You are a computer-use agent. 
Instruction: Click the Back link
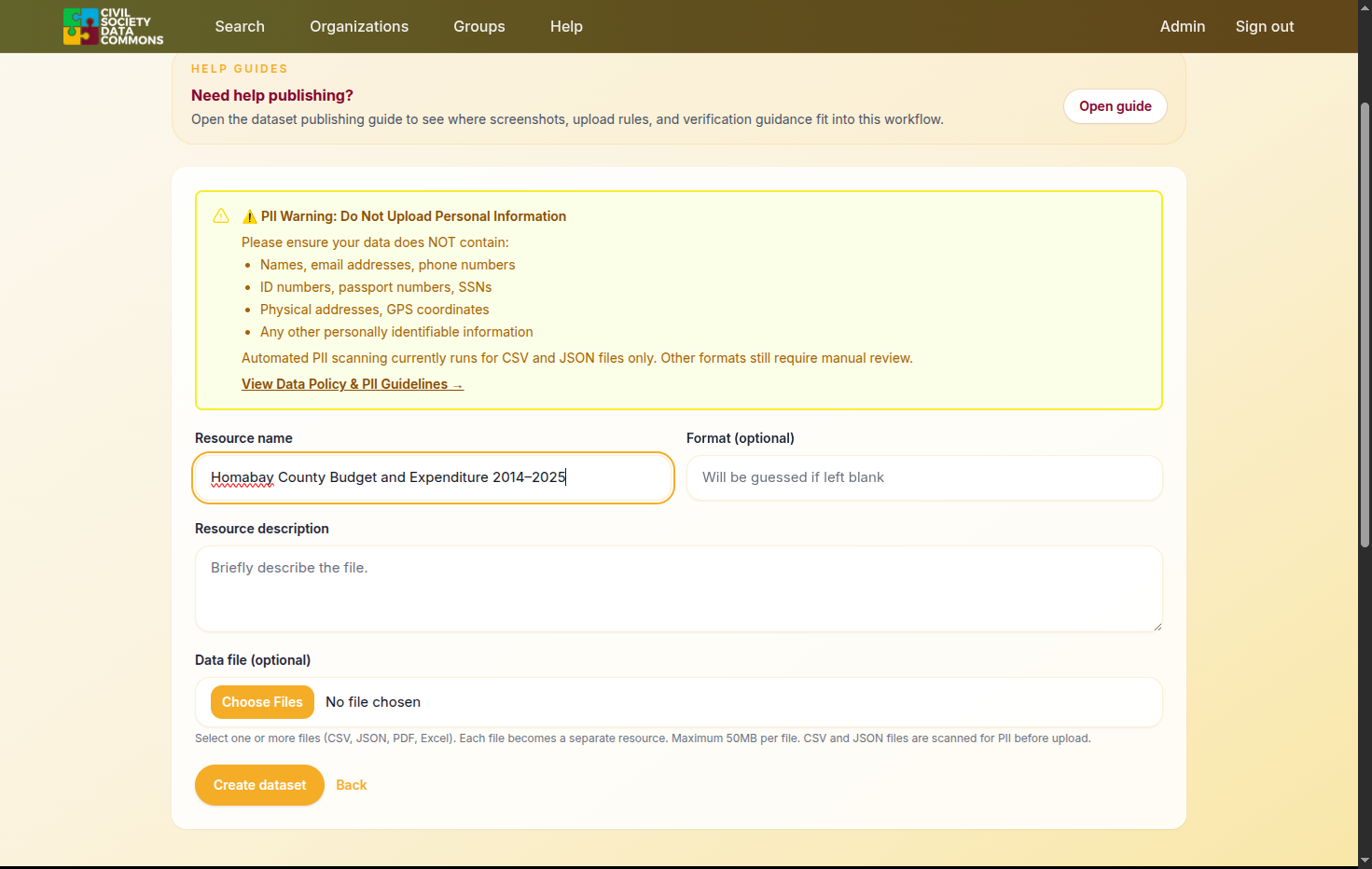point(352,785)
